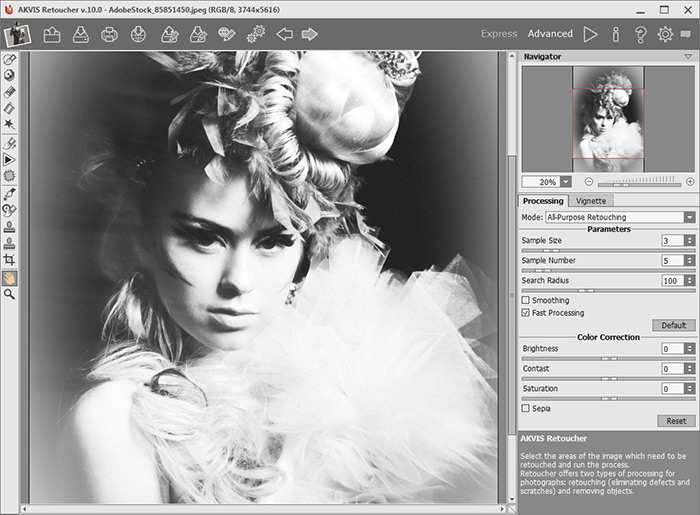
Task: Click the Contrast slider
Action: 608,378
